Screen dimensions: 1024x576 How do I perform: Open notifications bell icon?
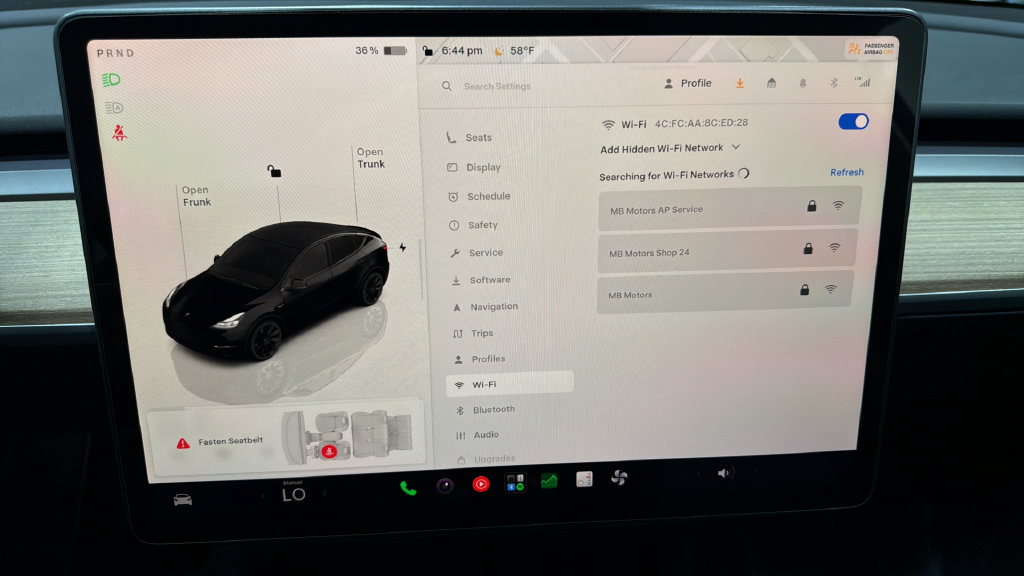pyautogui.click(x=803, y=83)
